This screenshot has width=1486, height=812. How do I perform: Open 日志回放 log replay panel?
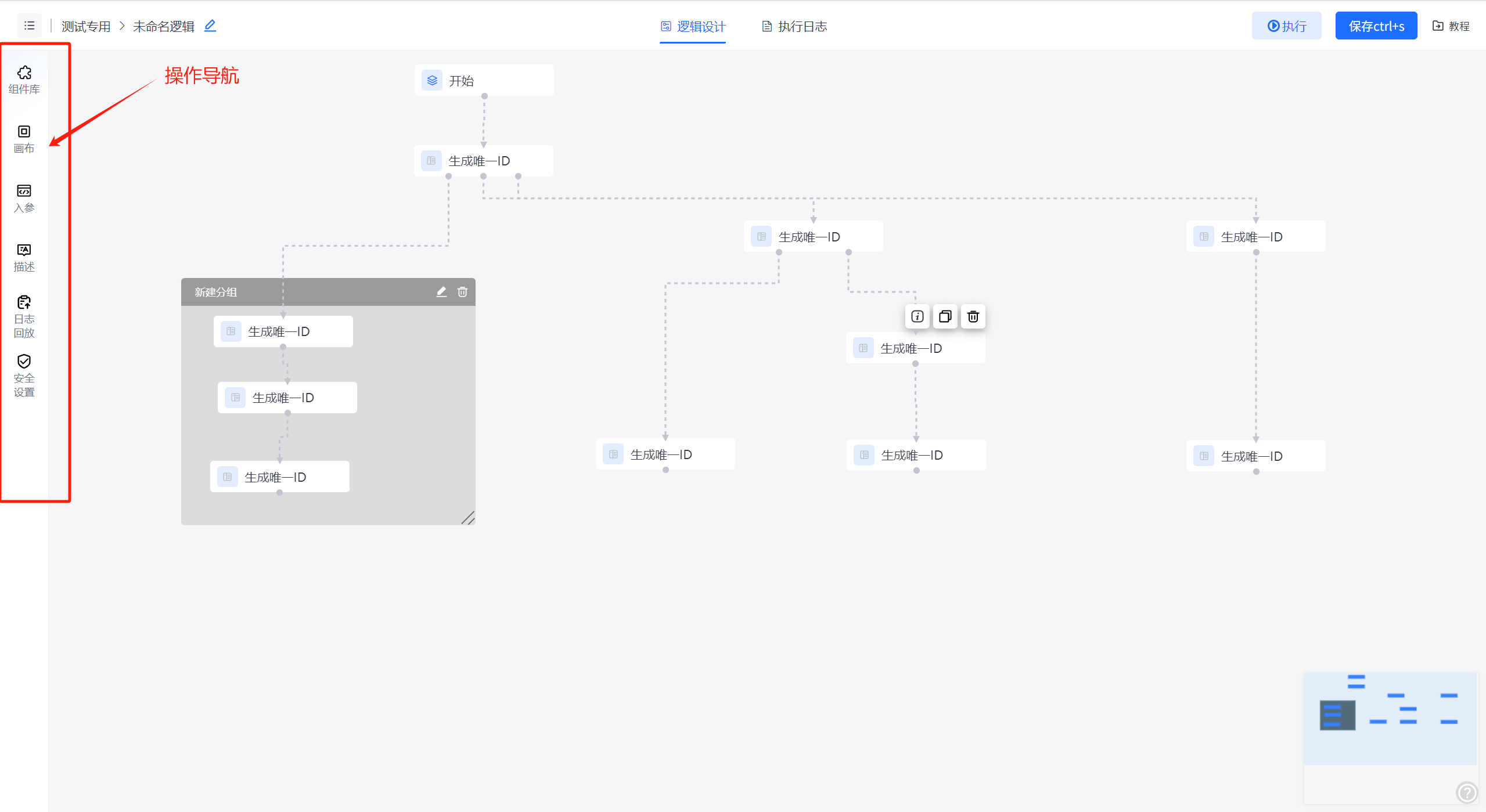pyautogui.click(x=24, y=316)
